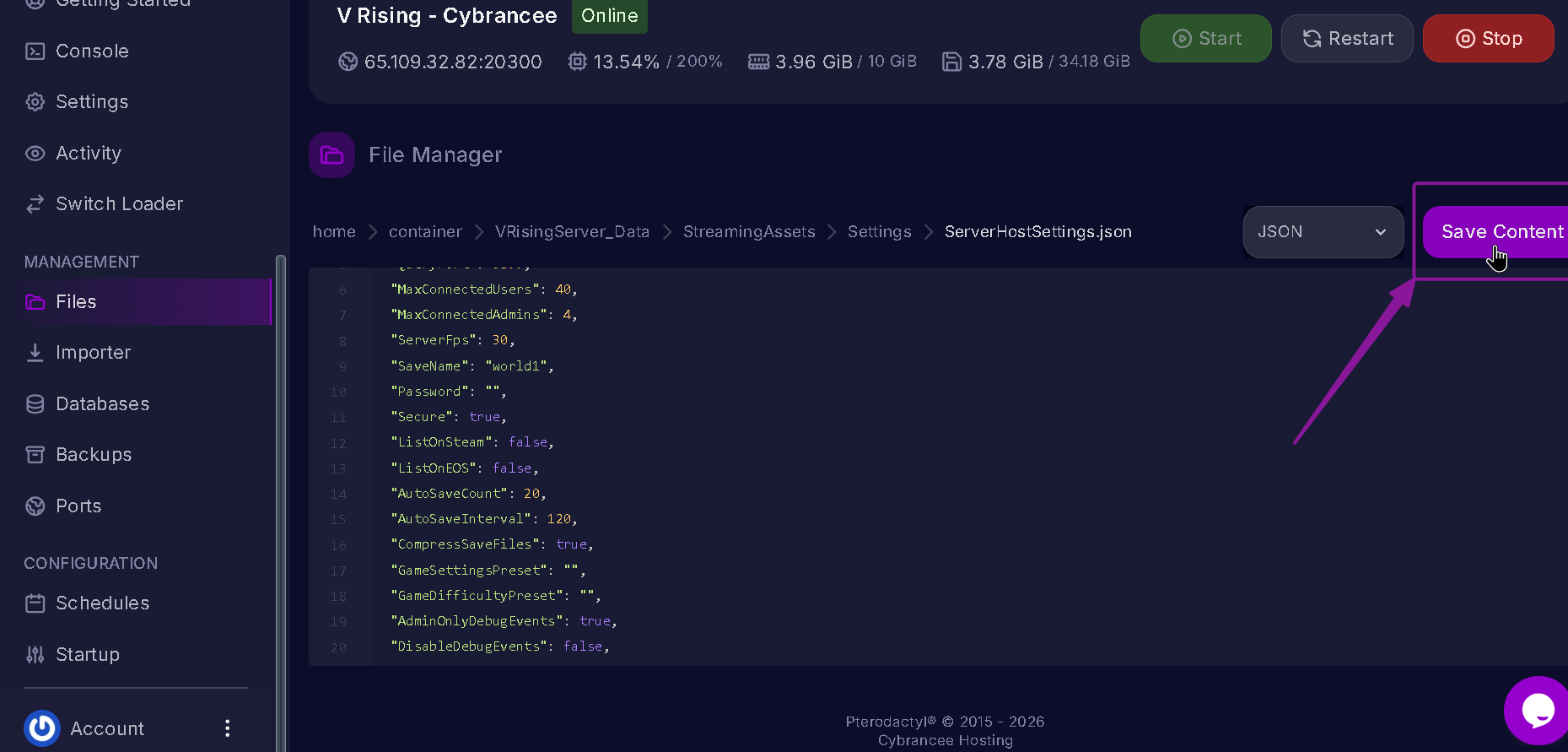Click the memory RAM usage icon
The width and height of the screenshot is (1568, 752).
coord(758,62)
